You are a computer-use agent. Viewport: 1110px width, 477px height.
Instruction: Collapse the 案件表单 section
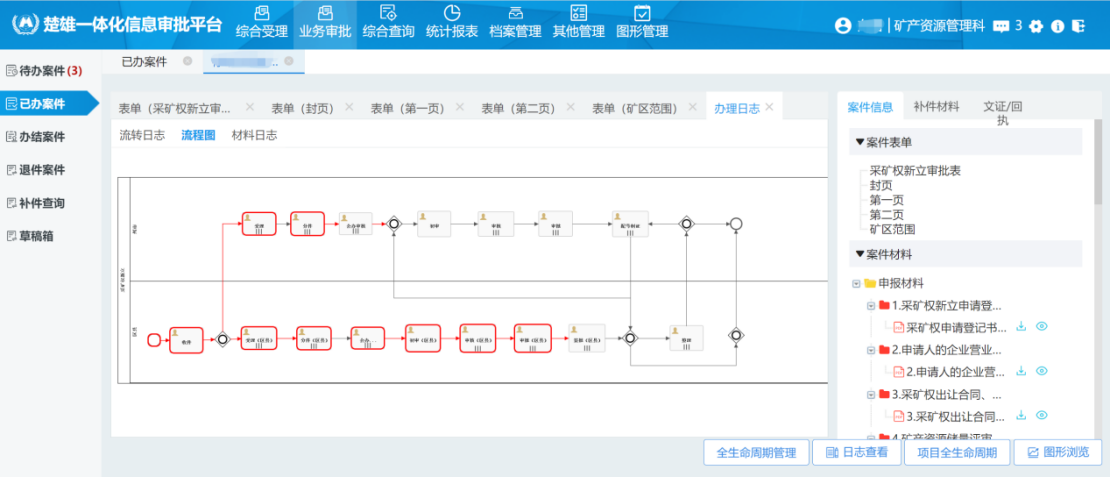pos(860,142)
